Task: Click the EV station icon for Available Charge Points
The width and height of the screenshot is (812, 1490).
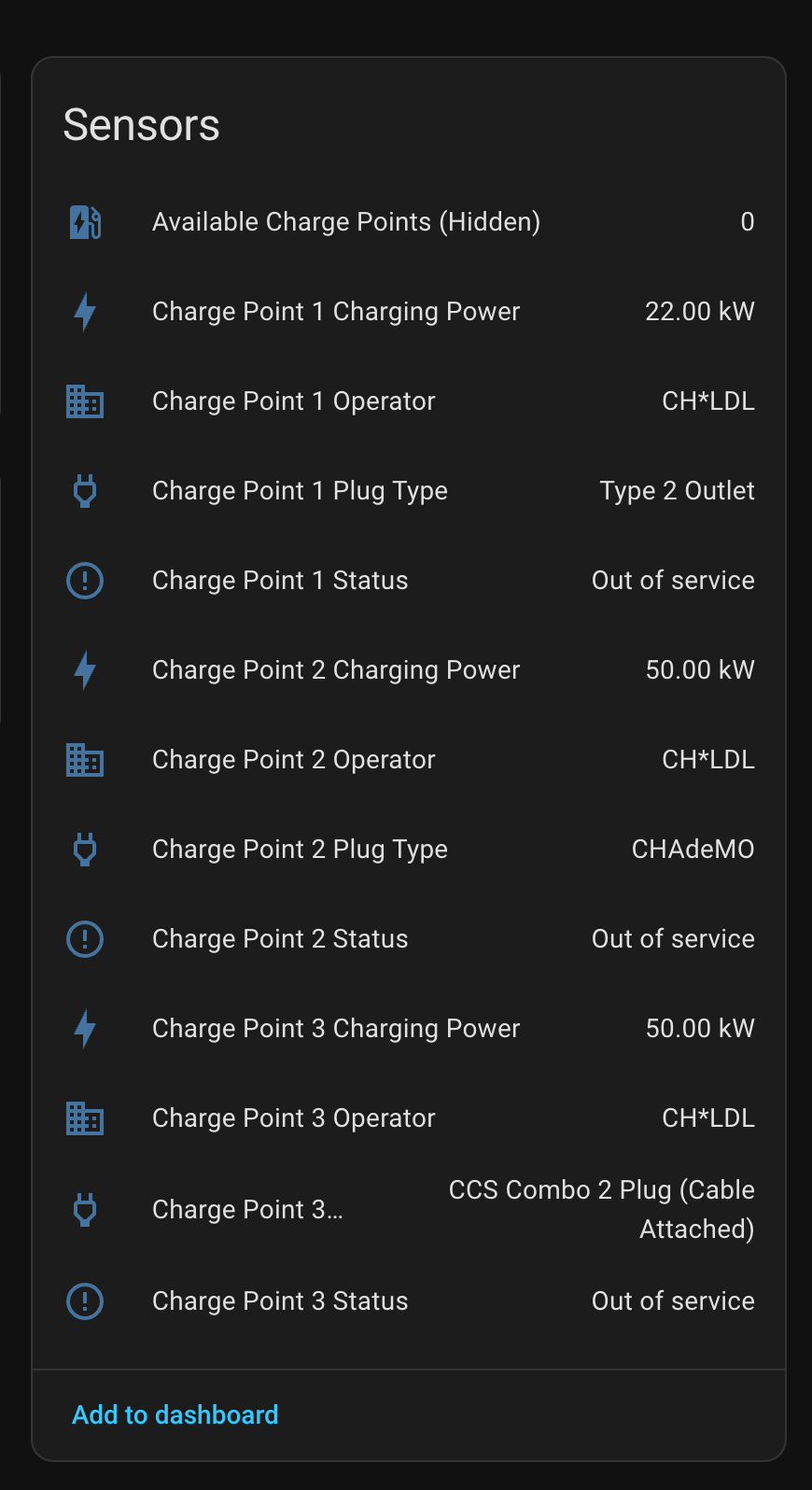Action: 85,222
